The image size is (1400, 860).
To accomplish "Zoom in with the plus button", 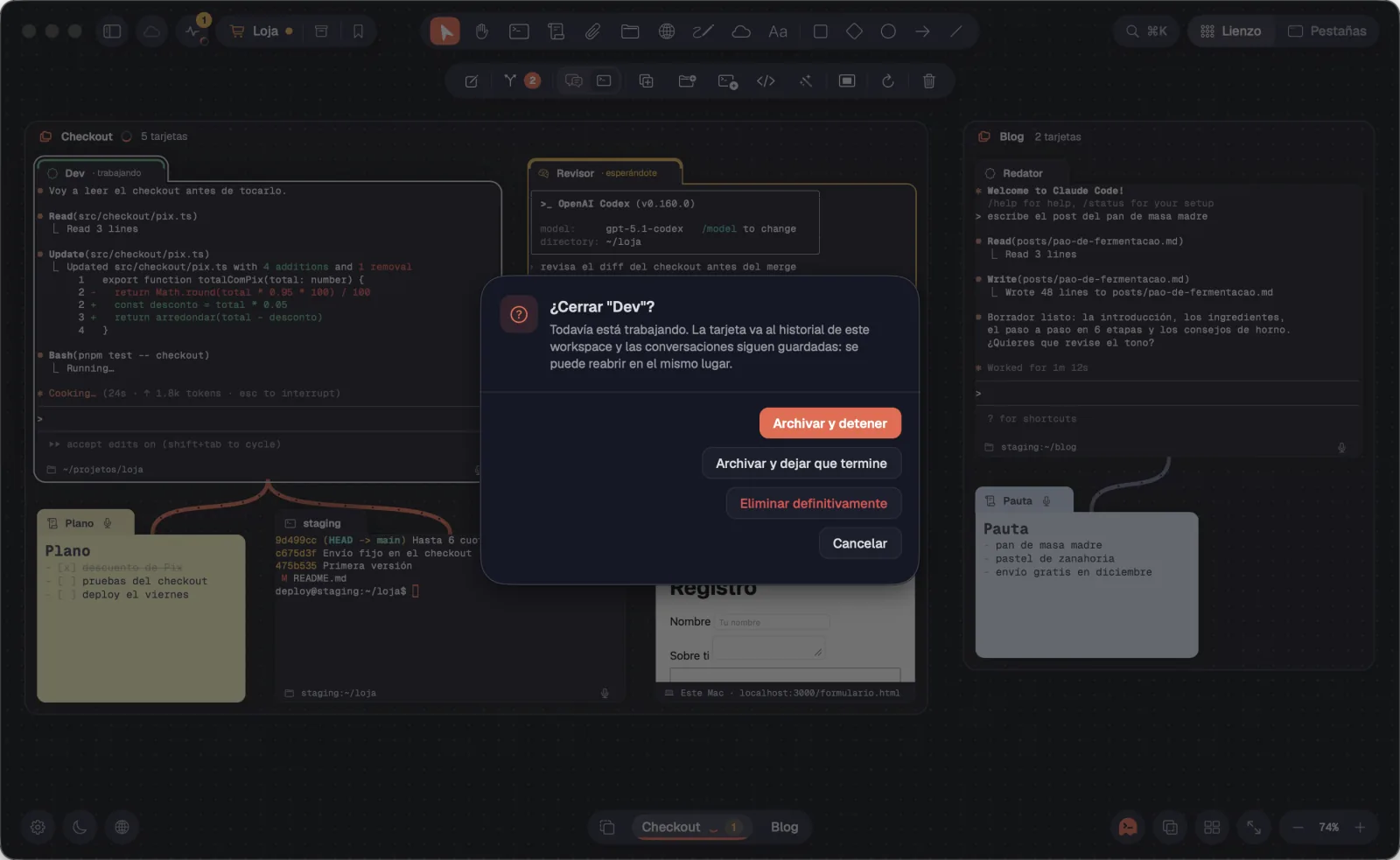I will (x=1360, y=827).
